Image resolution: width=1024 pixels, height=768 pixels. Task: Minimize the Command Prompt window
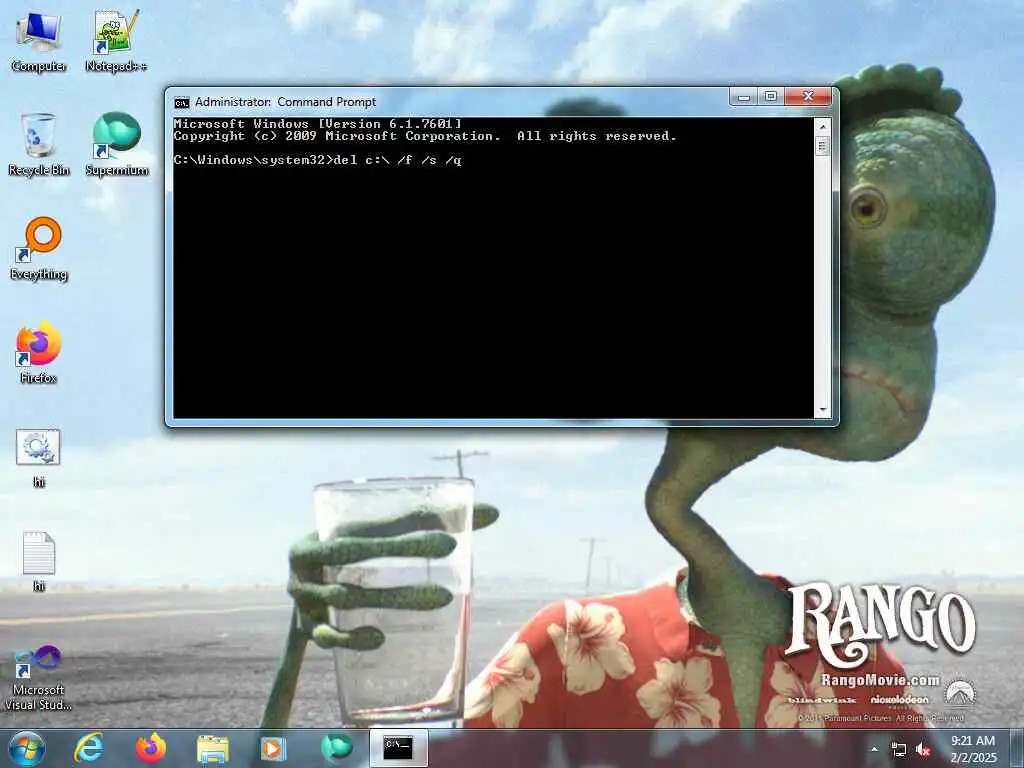[744, 97]
